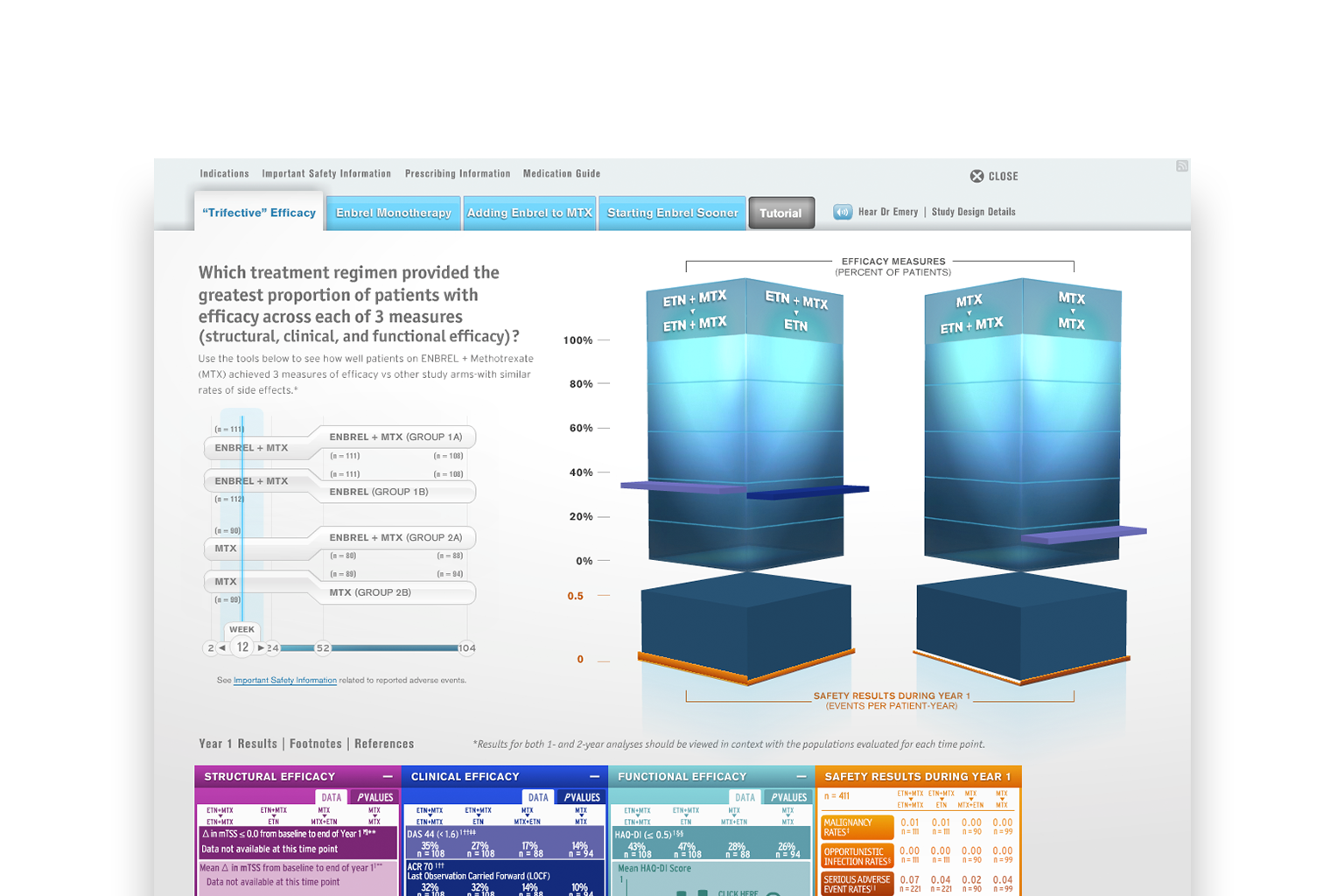This screenshot has height=896, width=1344.
Task: Click the week 12 slider handle
Action: pos(242,647)
